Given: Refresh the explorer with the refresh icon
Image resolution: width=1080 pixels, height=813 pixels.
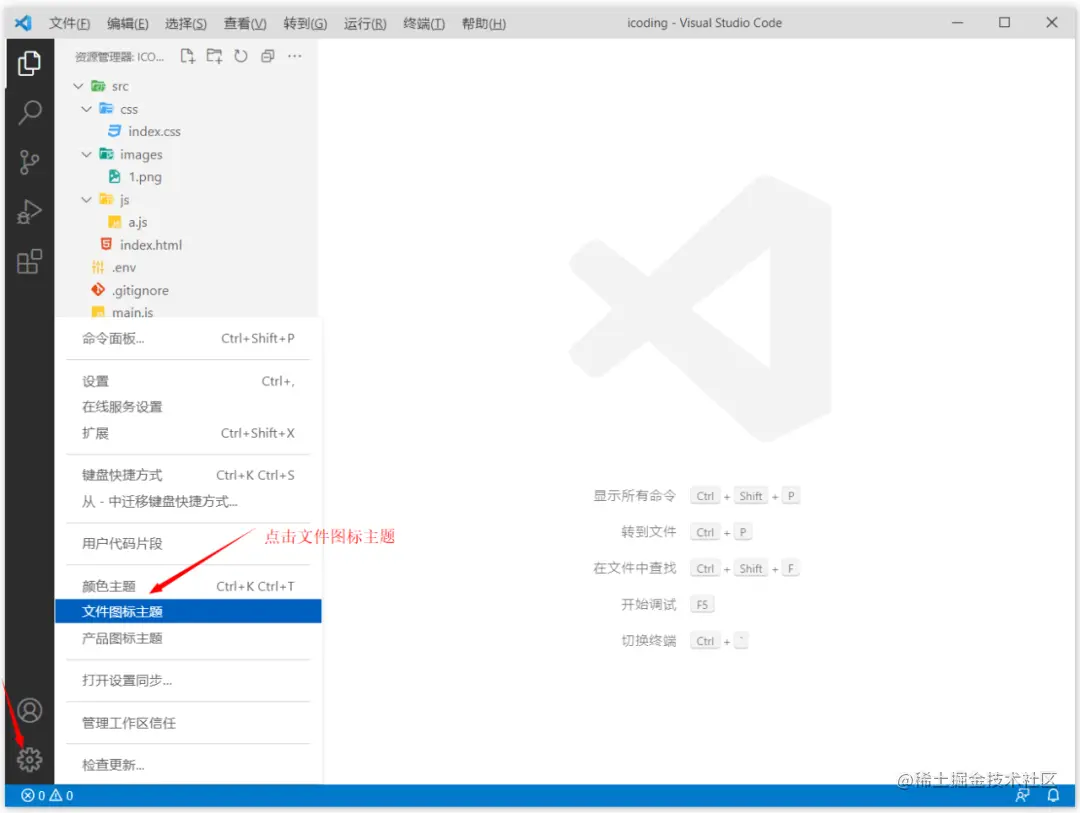Looking at the screenshot, I should pos(240,56).
